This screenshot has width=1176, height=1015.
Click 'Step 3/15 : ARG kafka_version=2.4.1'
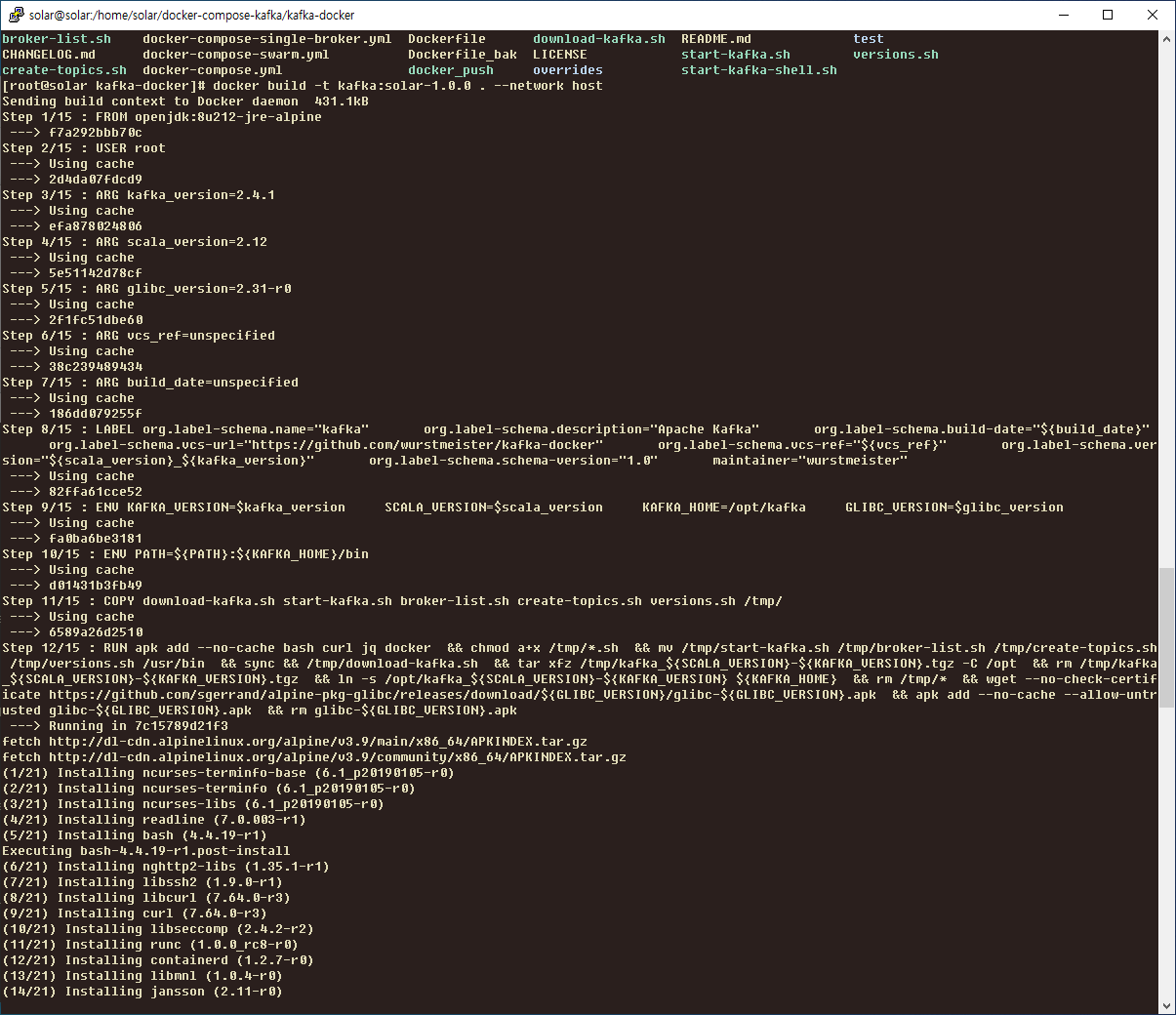click(139, 195)
